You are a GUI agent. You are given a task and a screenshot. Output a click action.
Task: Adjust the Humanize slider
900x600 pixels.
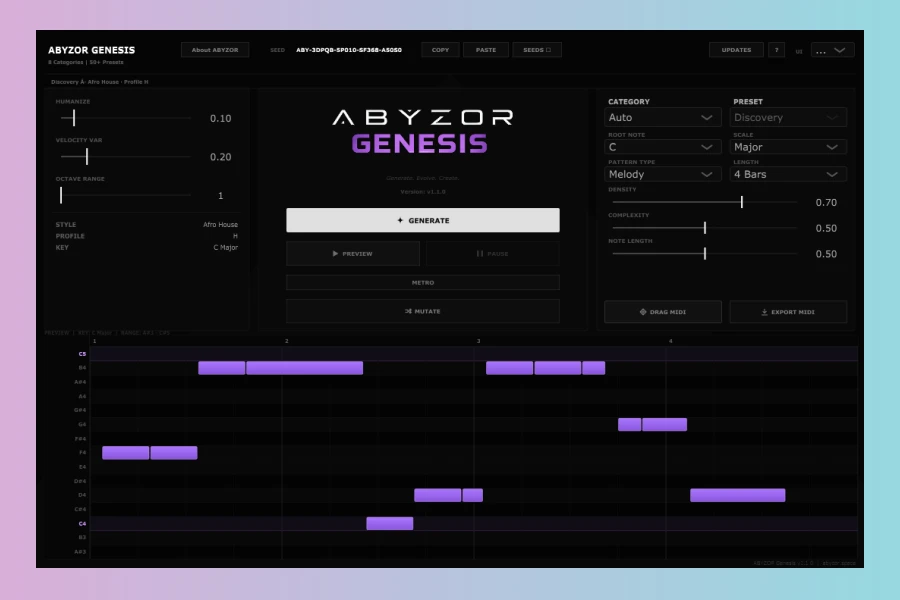tap(126, 118)
